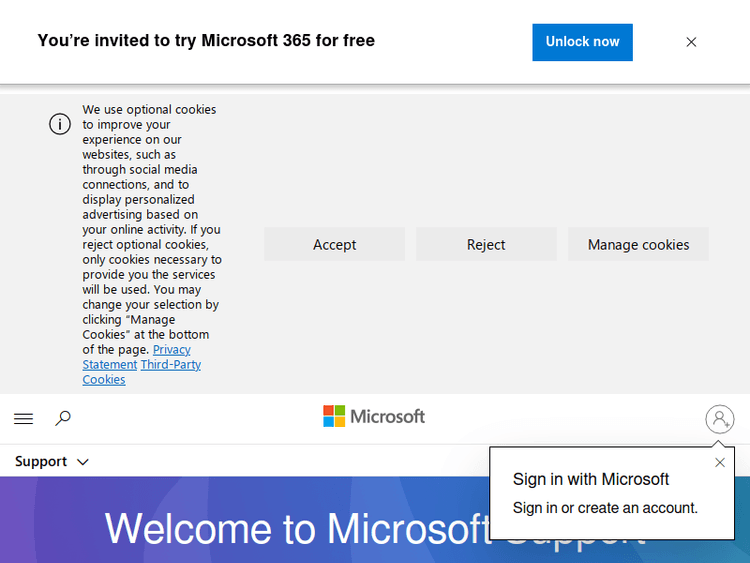Click the optional cookies description paragraph
The image size is (750, 563).
click(150, 230)
